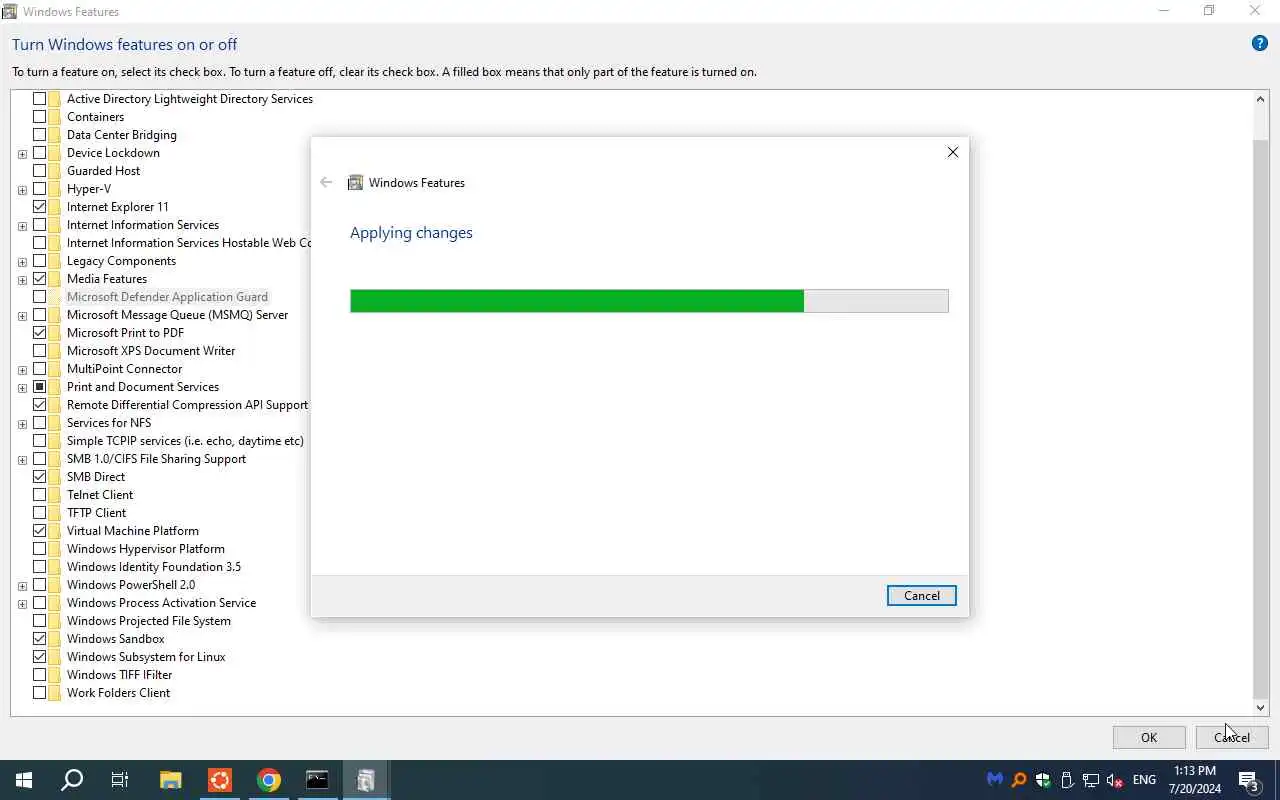
Task: Enable the Containers checkbox
Action: click(40, 117)
